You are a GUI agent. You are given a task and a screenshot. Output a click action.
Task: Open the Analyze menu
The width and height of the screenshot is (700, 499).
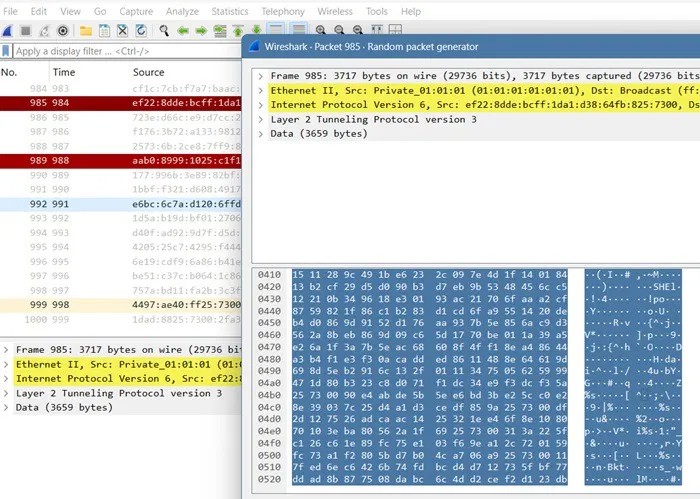click(x=181, y=11)
